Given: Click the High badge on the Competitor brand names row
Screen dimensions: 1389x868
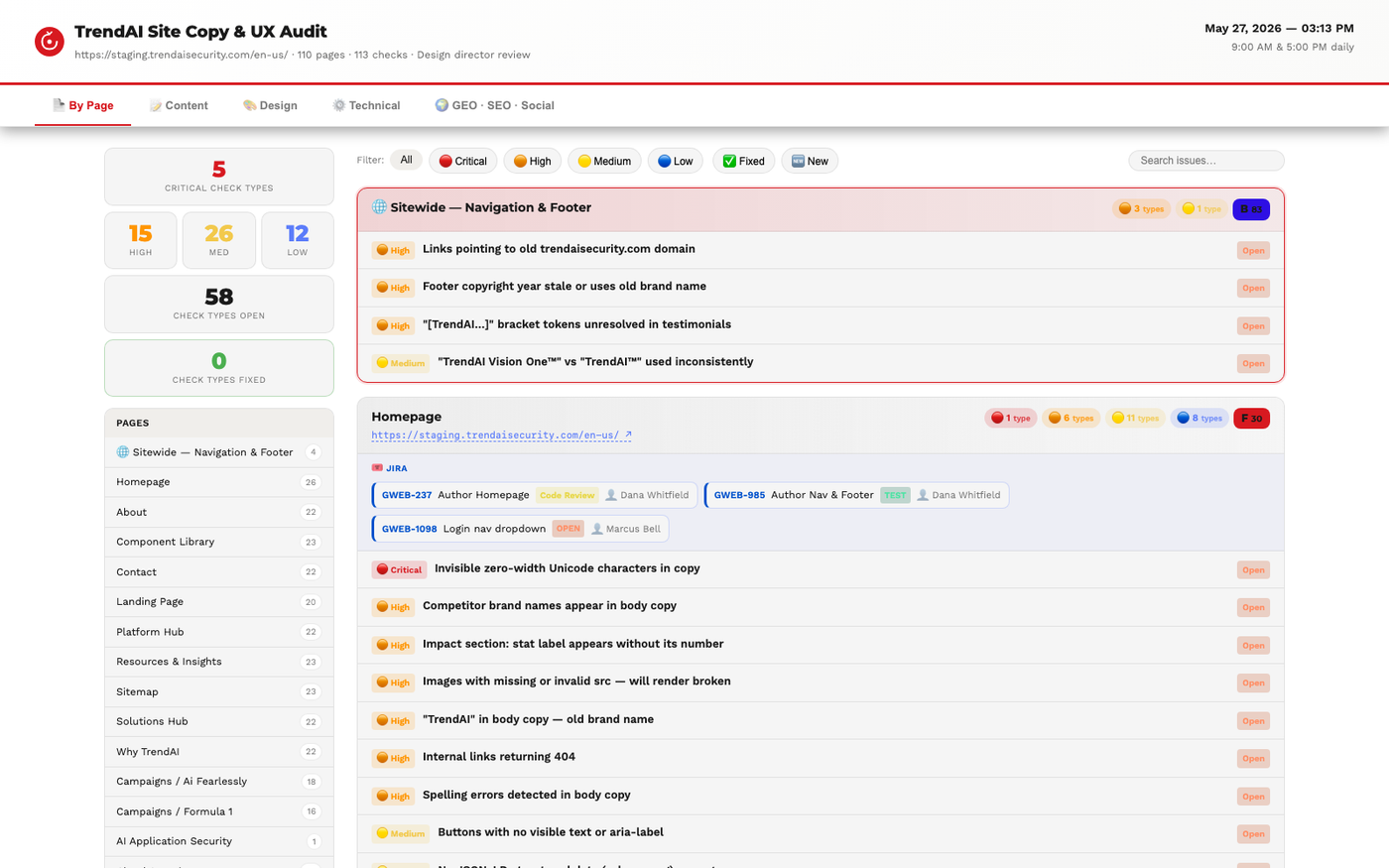Looking at the screenshot, I should (393, 607).
